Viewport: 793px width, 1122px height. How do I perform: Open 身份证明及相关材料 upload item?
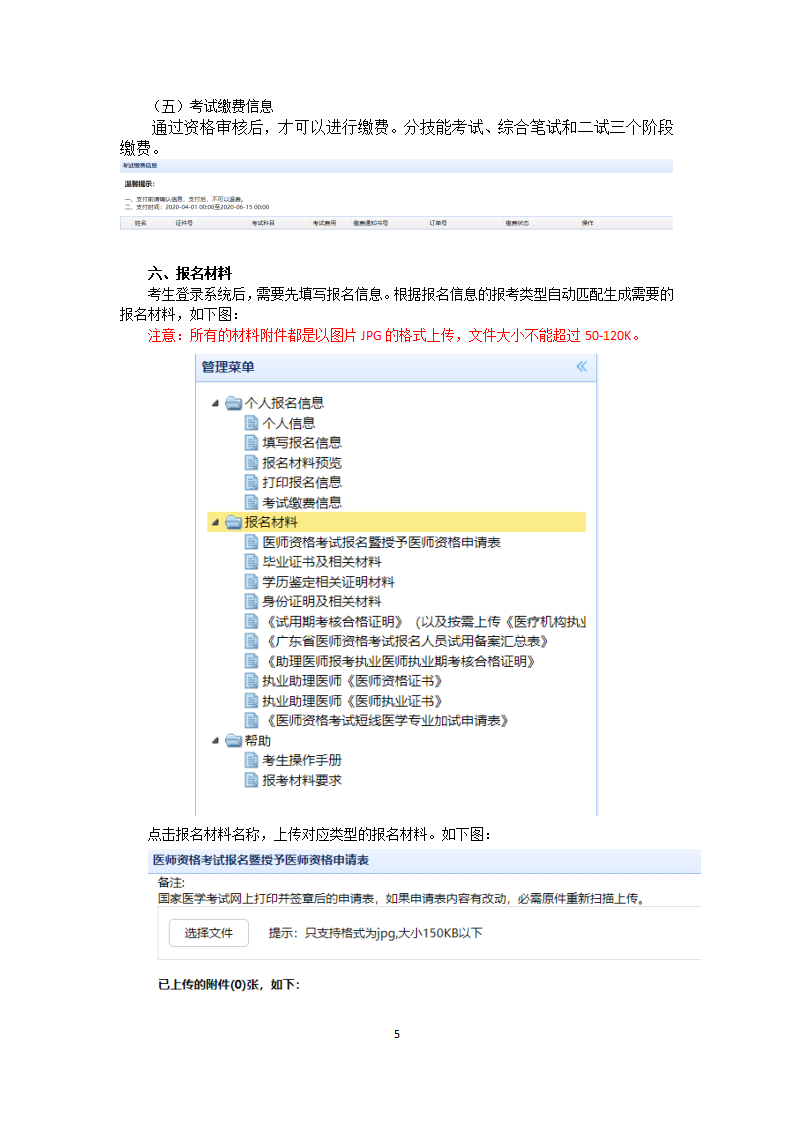(x=321, y=601)
